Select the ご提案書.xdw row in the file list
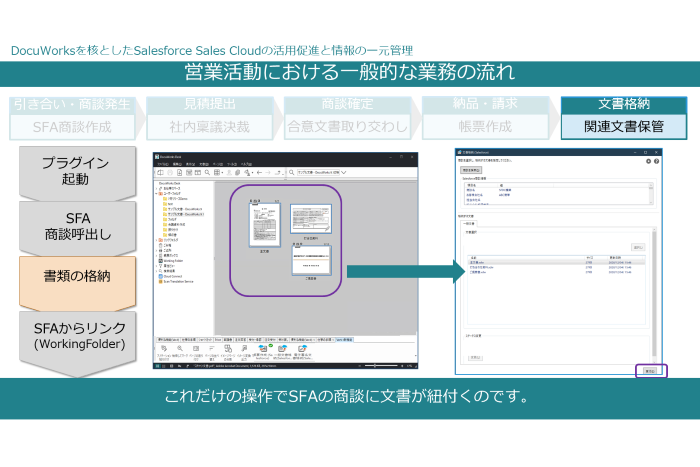 pyautogui.click(x=556, y=272)
